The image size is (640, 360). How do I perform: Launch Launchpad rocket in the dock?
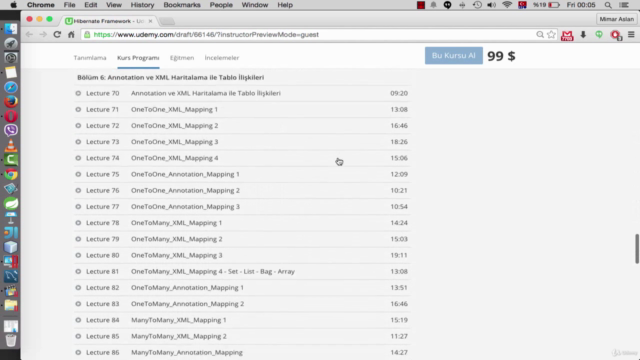(11, 43)
